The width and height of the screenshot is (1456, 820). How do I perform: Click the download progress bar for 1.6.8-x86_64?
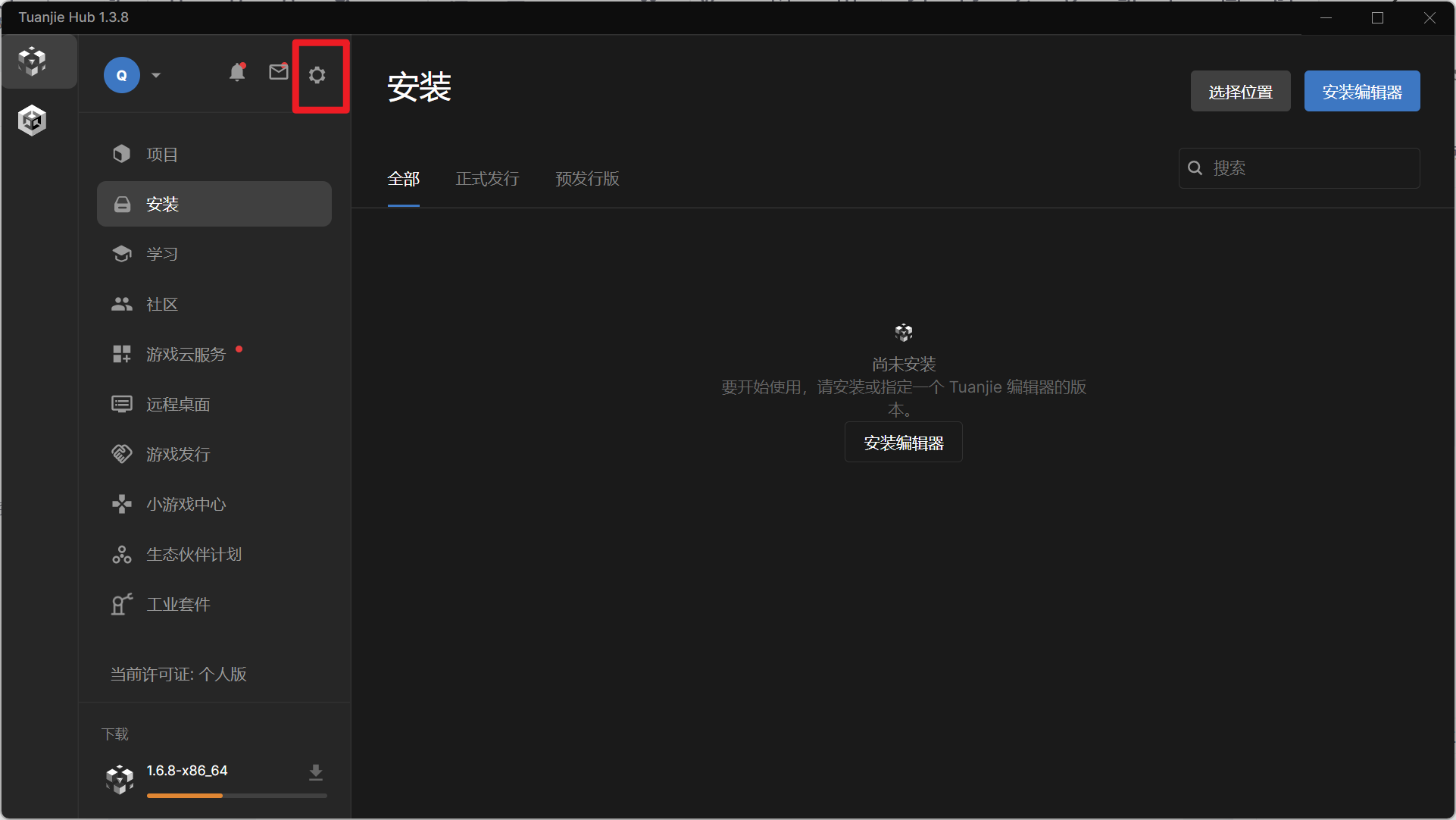coord(236,796)
